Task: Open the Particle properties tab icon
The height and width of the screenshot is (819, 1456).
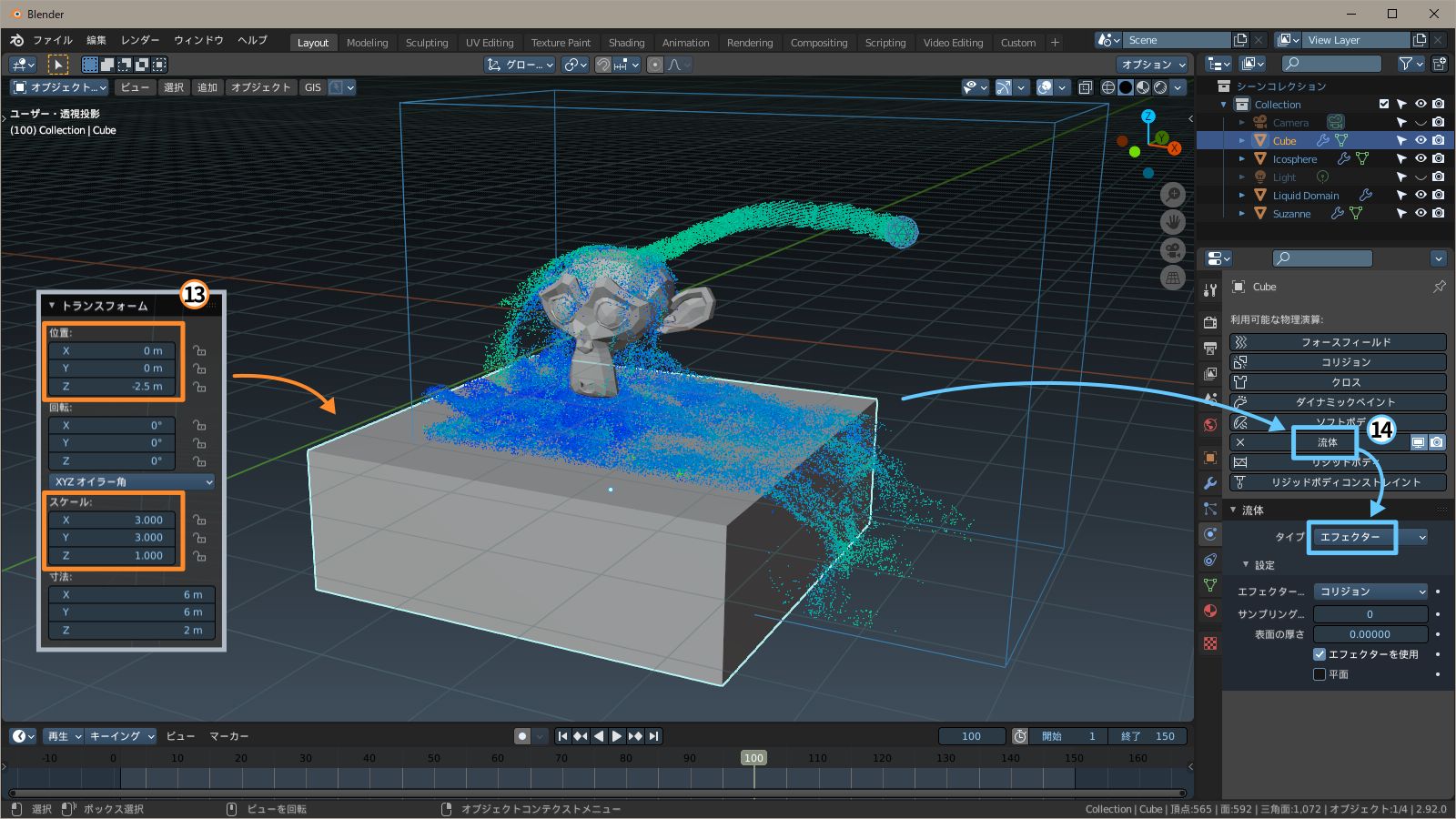Action: click(1210, 509)
